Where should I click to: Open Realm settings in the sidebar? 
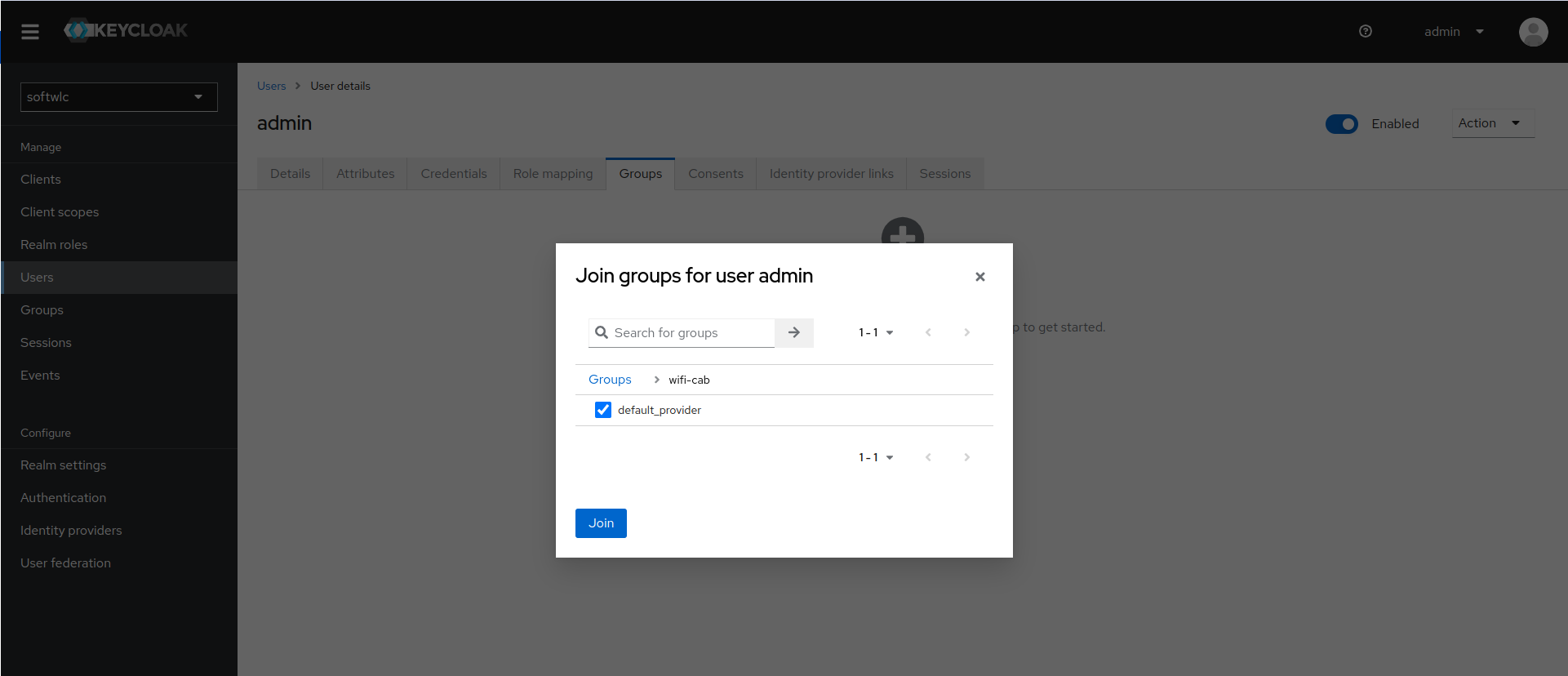click(64, 465)
